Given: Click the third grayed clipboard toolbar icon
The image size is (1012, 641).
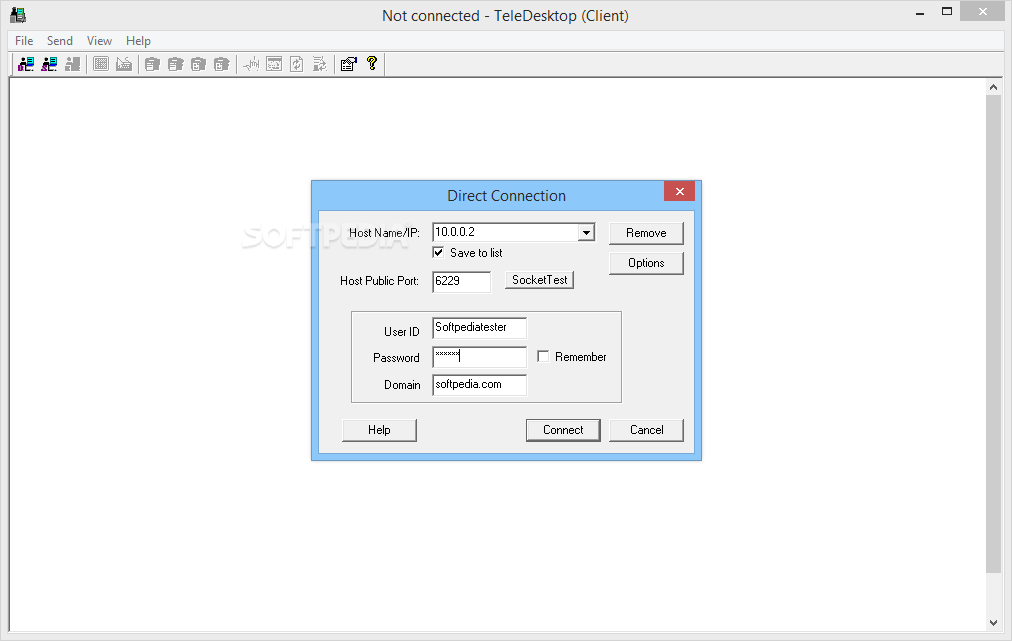Looking at the screenshot, I should (x=199, y=64).
